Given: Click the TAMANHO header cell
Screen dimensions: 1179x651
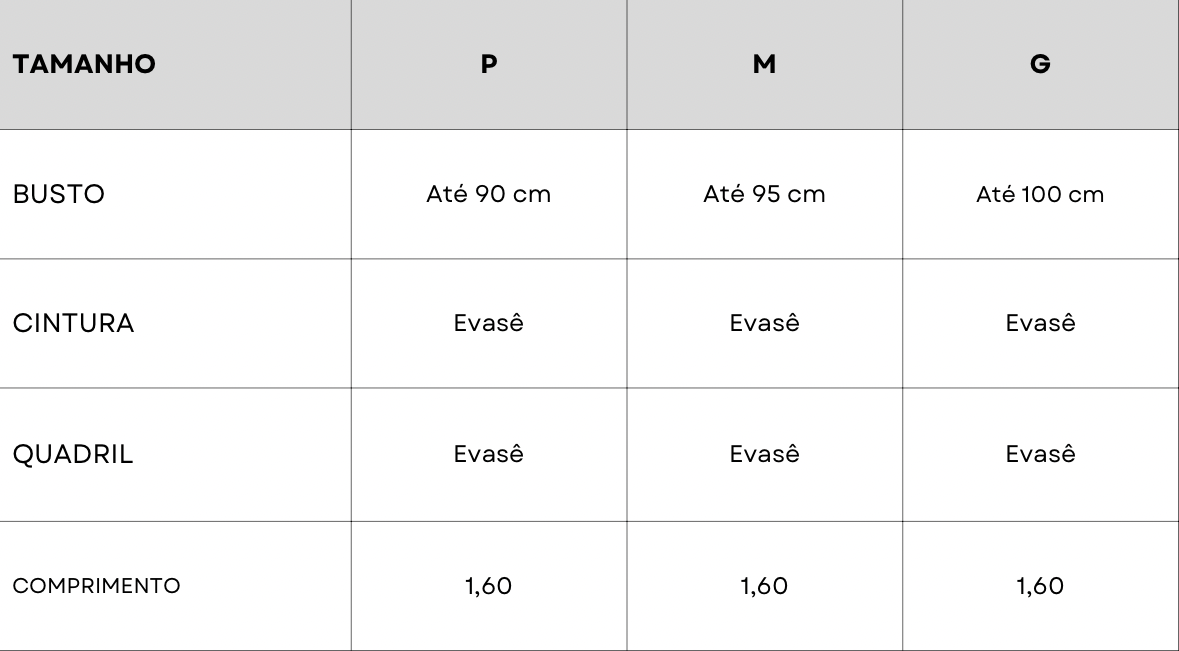Looking at the screenshot, I should pyautogui.click(x=84, y=66).
